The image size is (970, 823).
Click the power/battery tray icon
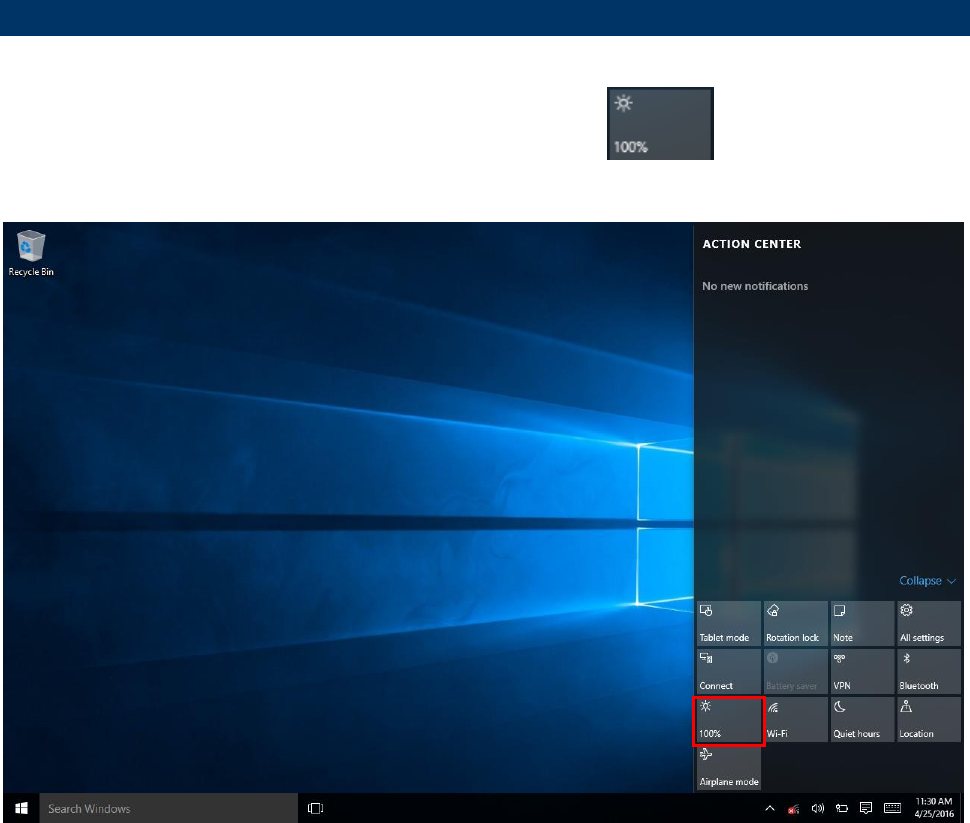[x=842, y=808]
